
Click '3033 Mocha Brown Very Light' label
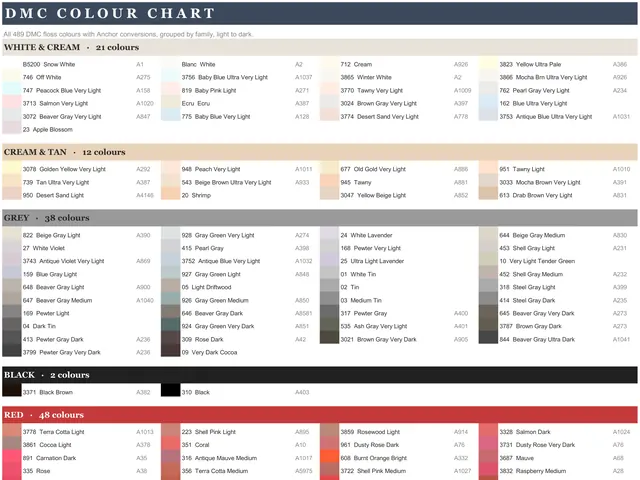coord(540,182)
